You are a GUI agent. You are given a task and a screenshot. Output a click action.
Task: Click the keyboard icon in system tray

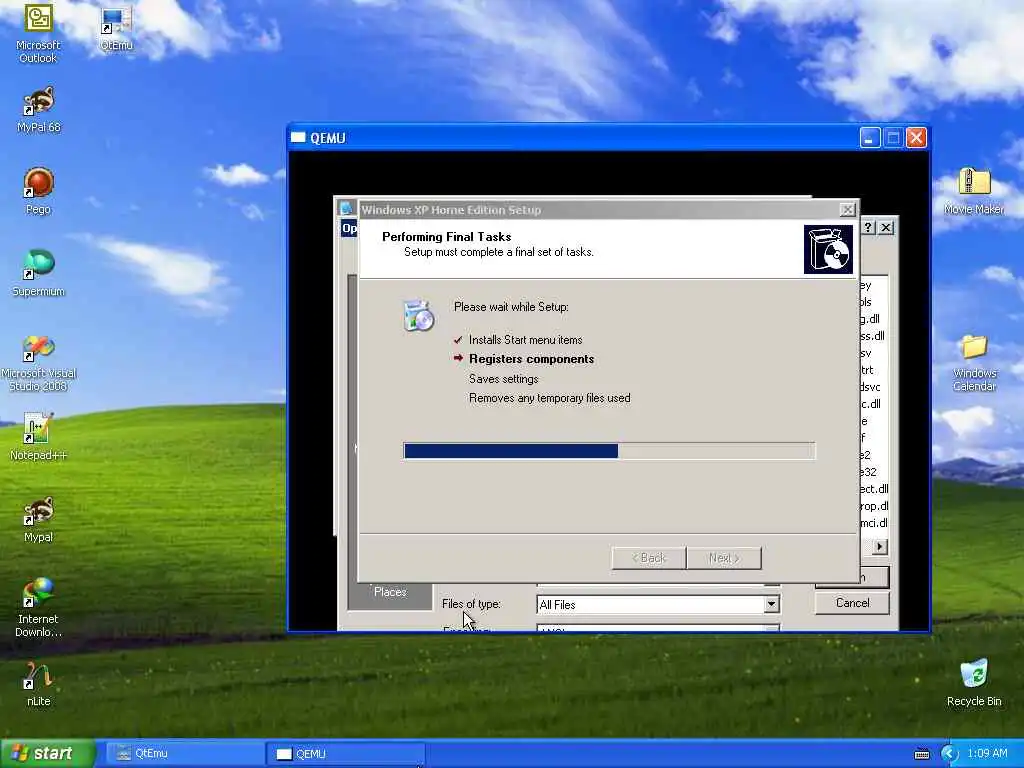(x=922, y=754)
